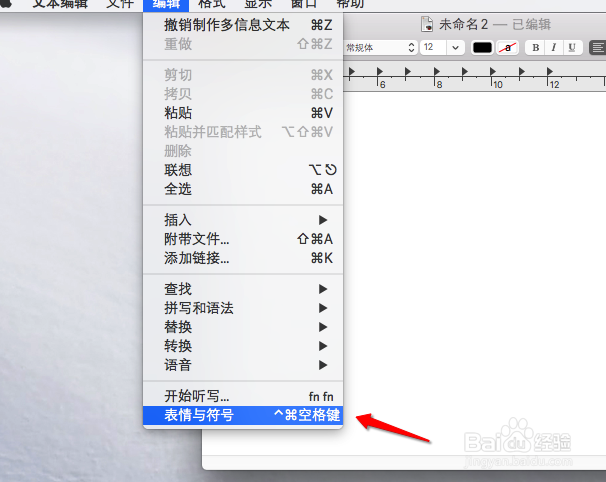
Task: Open the 格式 menu
Action: [x=211, y=4]
